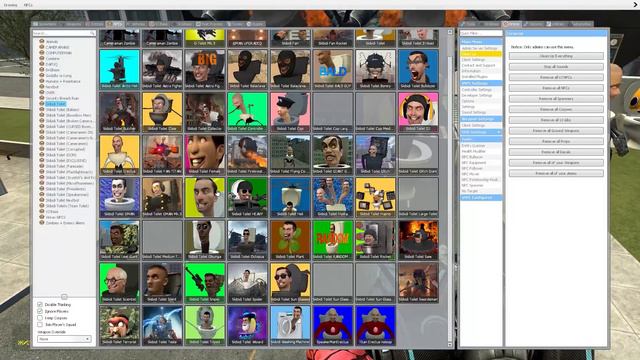
Task: Click the Remove all NPCs button
Action: coord(556,88)
